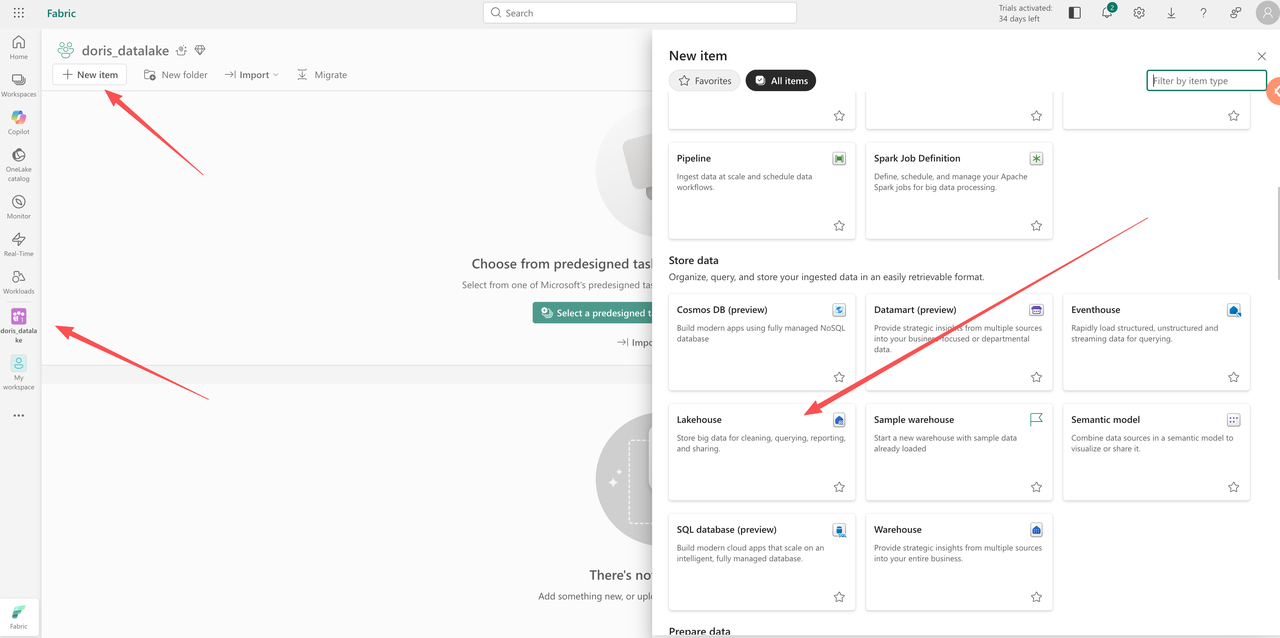The height and width of the screenshot is (638, 1280).
Task: Go to Real-Time hub in sidebar
Action: click(19, 244)
